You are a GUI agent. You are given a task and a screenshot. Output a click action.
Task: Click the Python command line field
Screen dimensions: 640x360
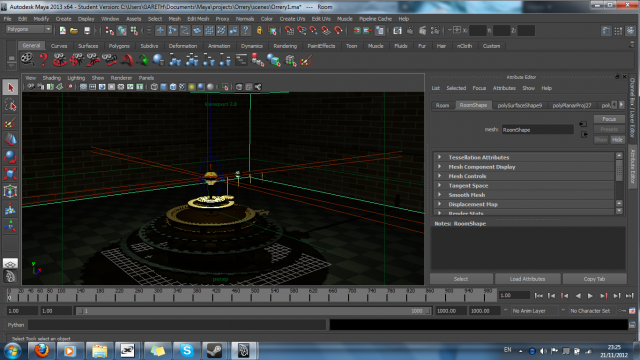click(177, 325)
